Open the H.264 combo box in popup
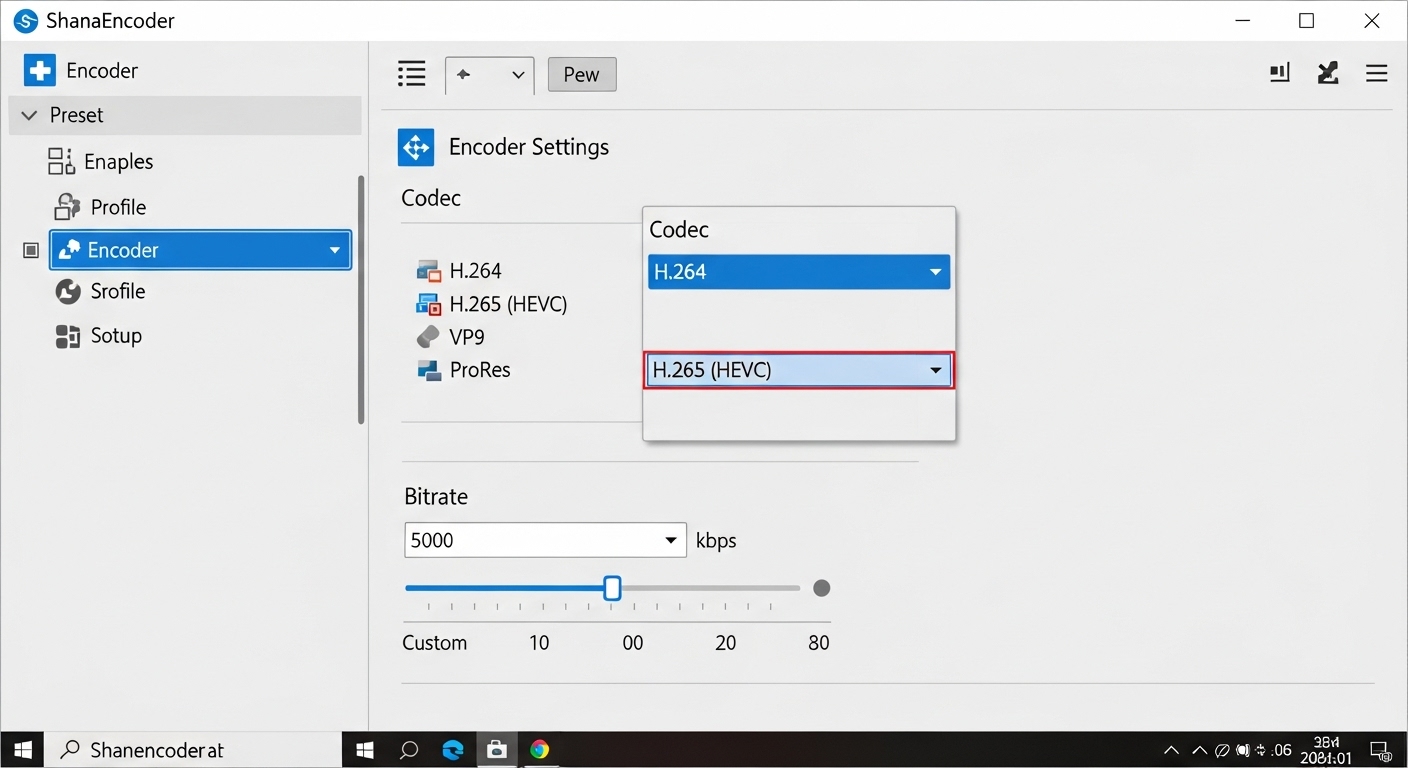1408x768 pixels. 799,272
